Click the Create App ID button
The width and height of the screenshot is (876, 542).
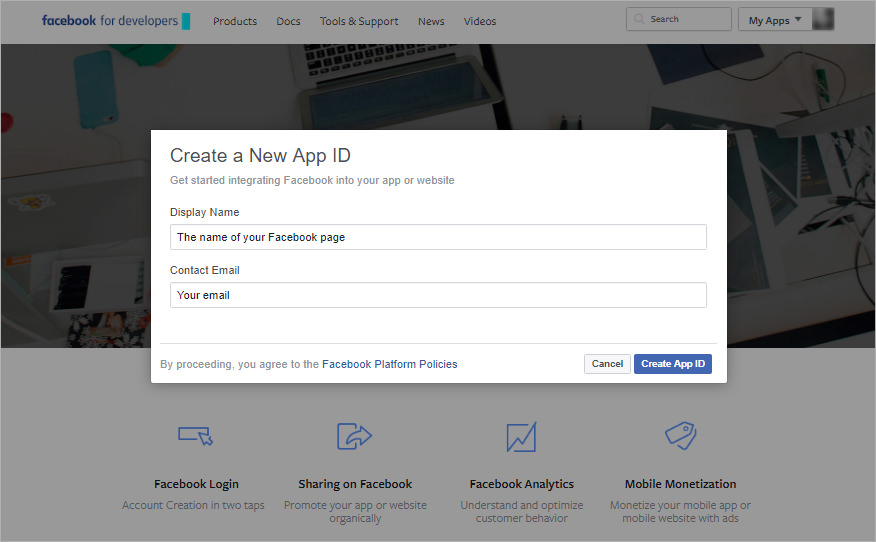[673, 364]
